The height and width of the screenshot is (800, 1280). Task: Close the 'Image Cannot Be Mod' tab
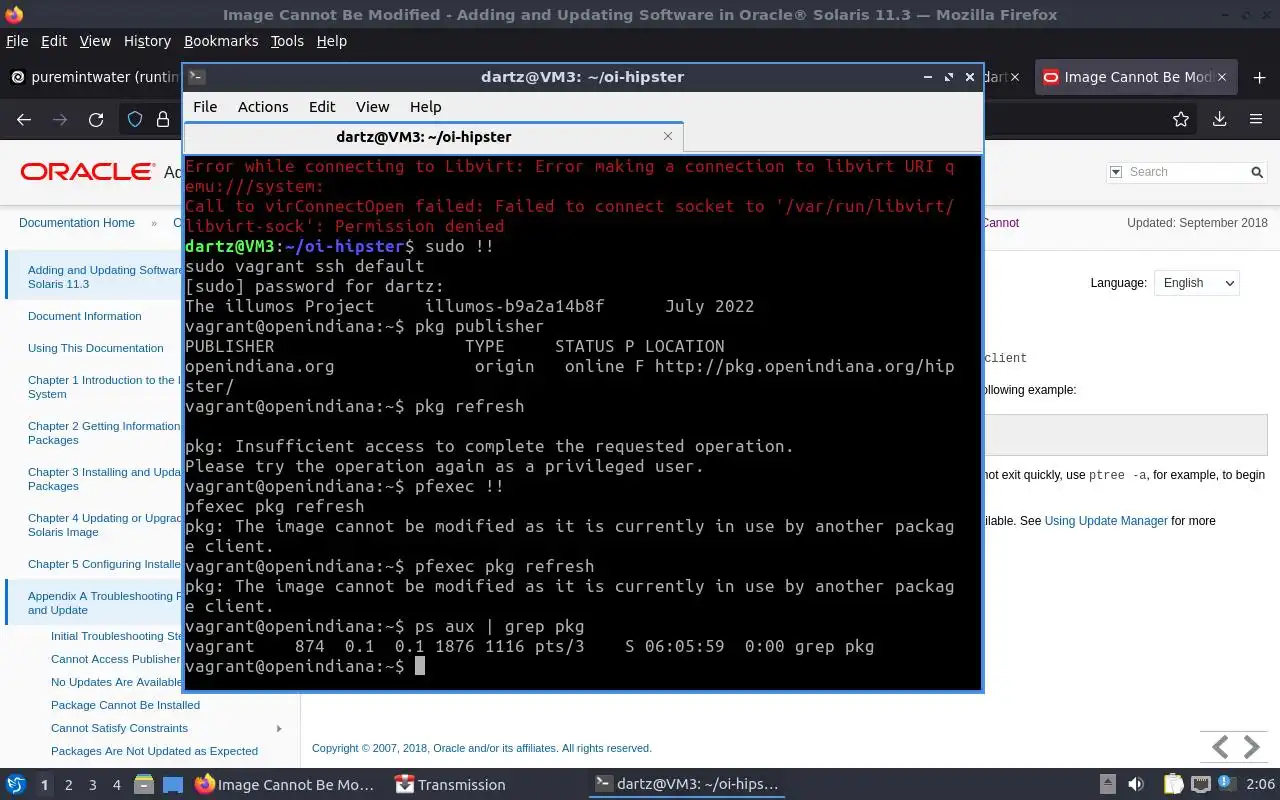pyautogui.click(x=1223, y=77)
